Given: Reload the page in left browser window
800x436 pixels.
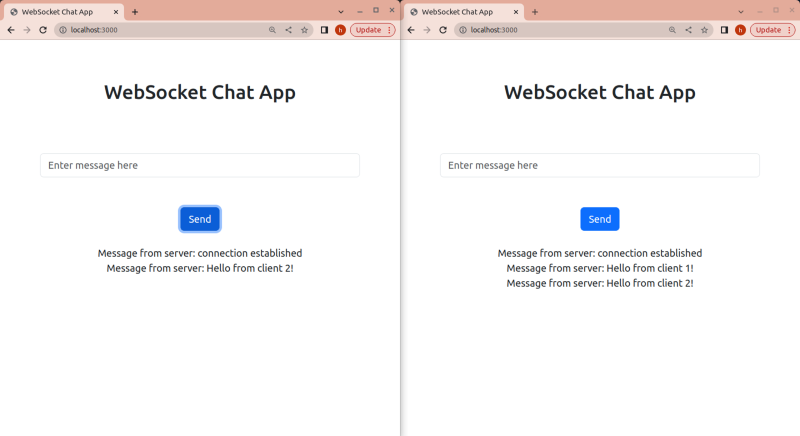Looking at the screenshot, I should click(43, 30).
